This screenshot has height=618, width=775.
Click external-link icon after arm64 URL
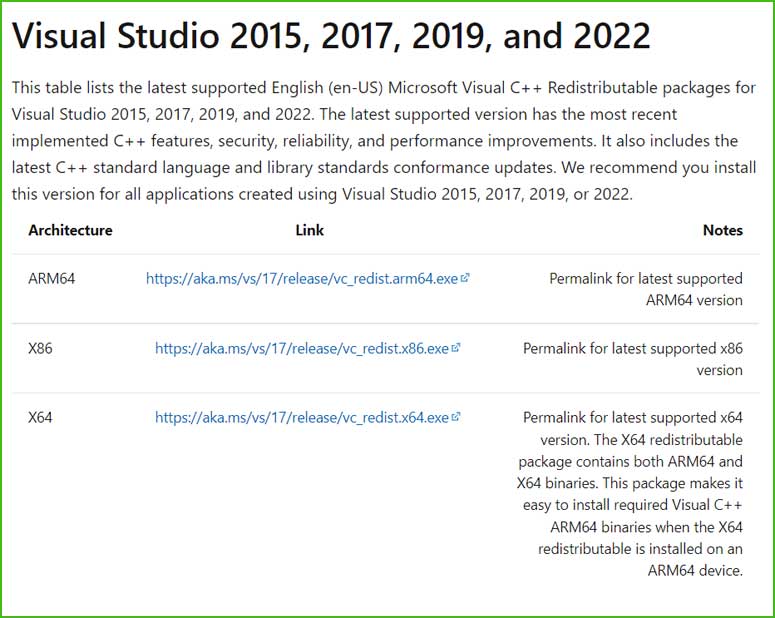pos(465,278)
